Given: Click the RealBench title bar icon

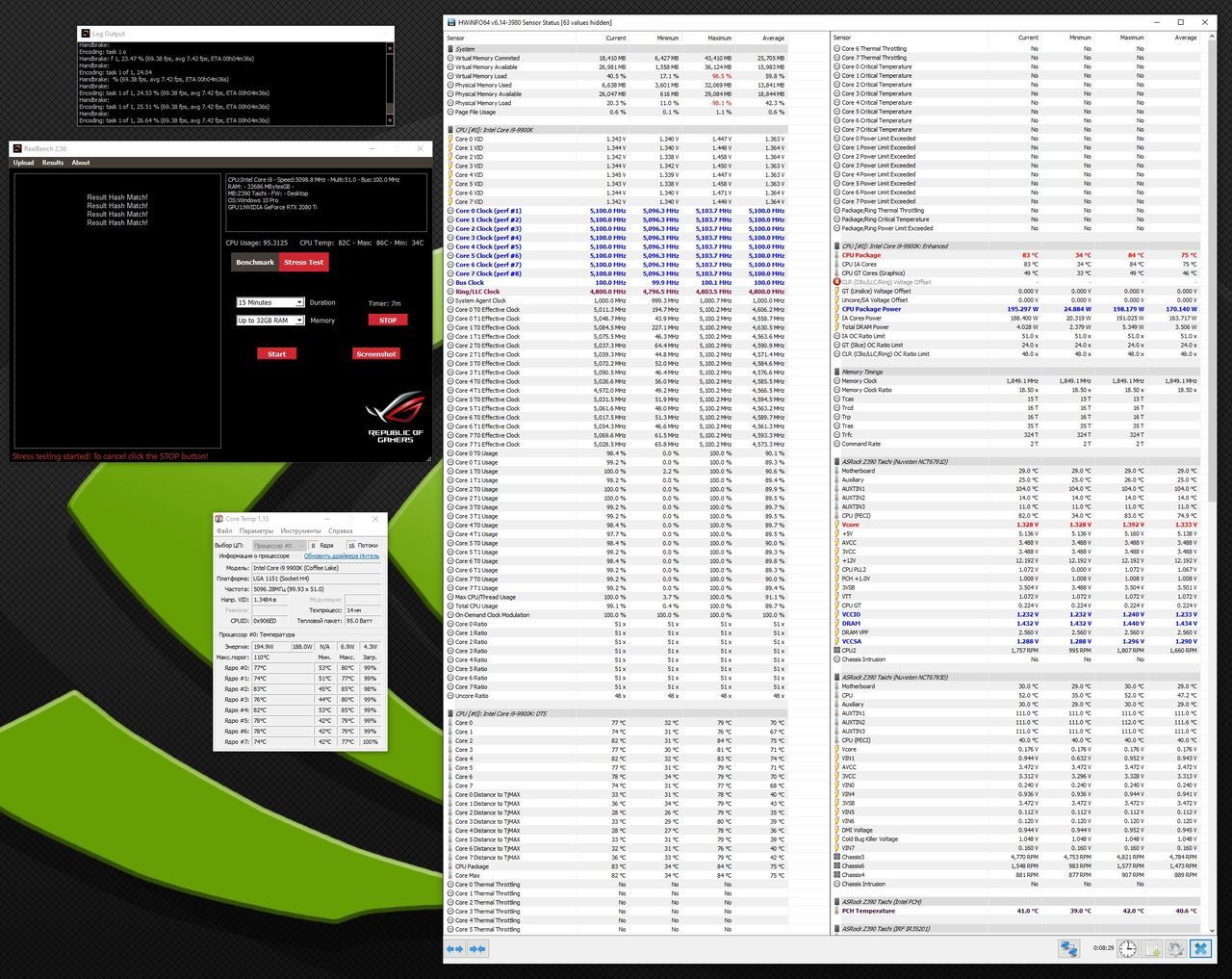Looking at the screenshot, I should coord(17,148).
